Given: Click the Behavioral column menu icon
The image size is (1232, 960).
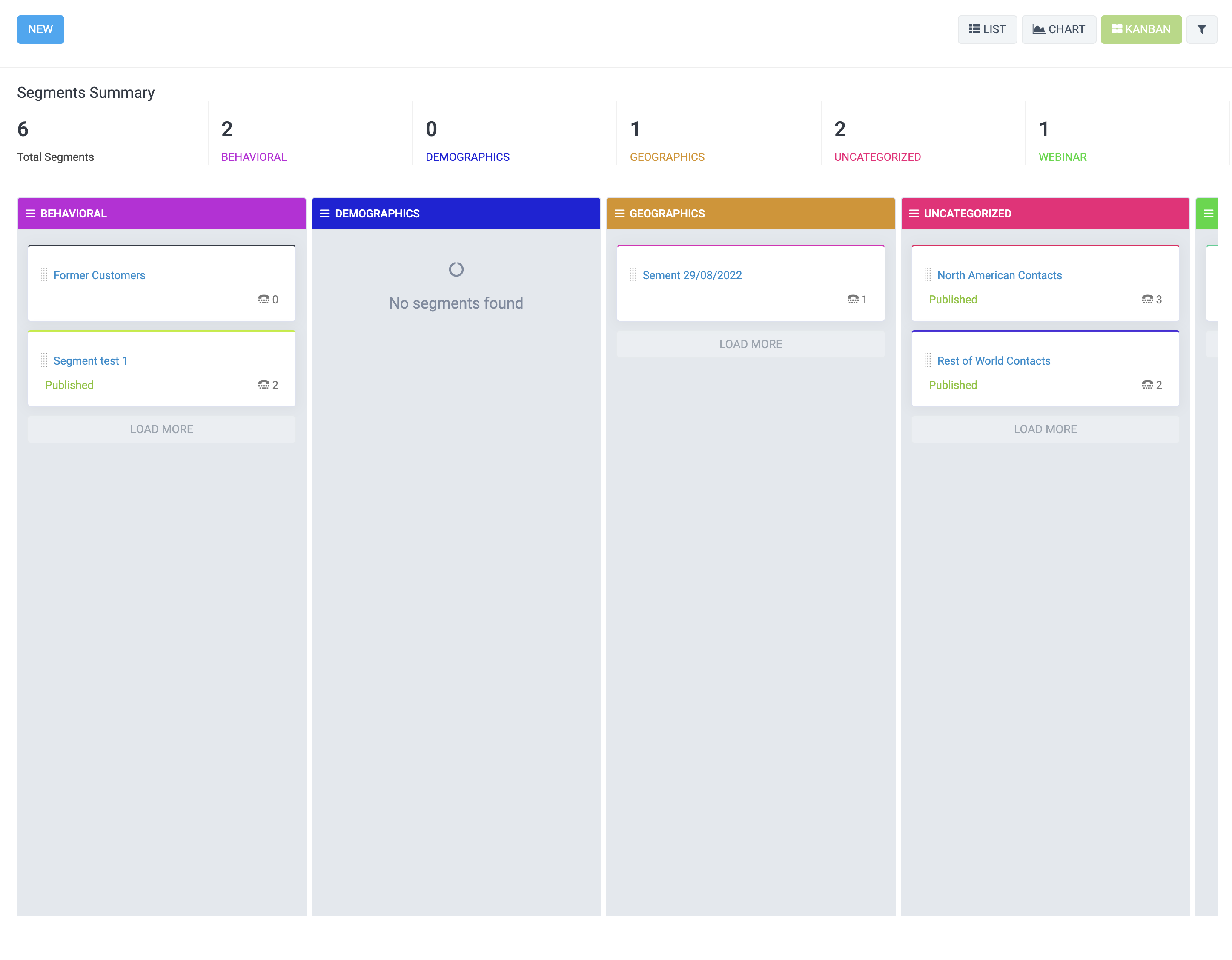Looking at the screenshot, I should tap(31, 214).
